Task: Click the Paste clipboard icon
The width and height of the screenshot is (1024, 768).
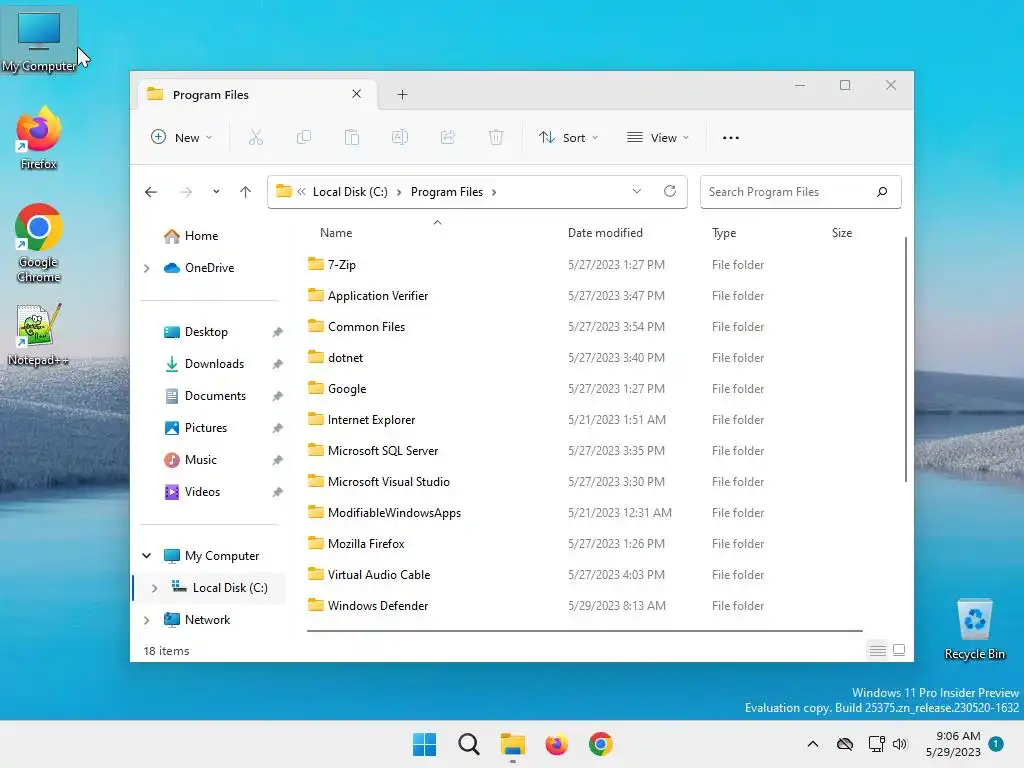Action: point(352,138)
